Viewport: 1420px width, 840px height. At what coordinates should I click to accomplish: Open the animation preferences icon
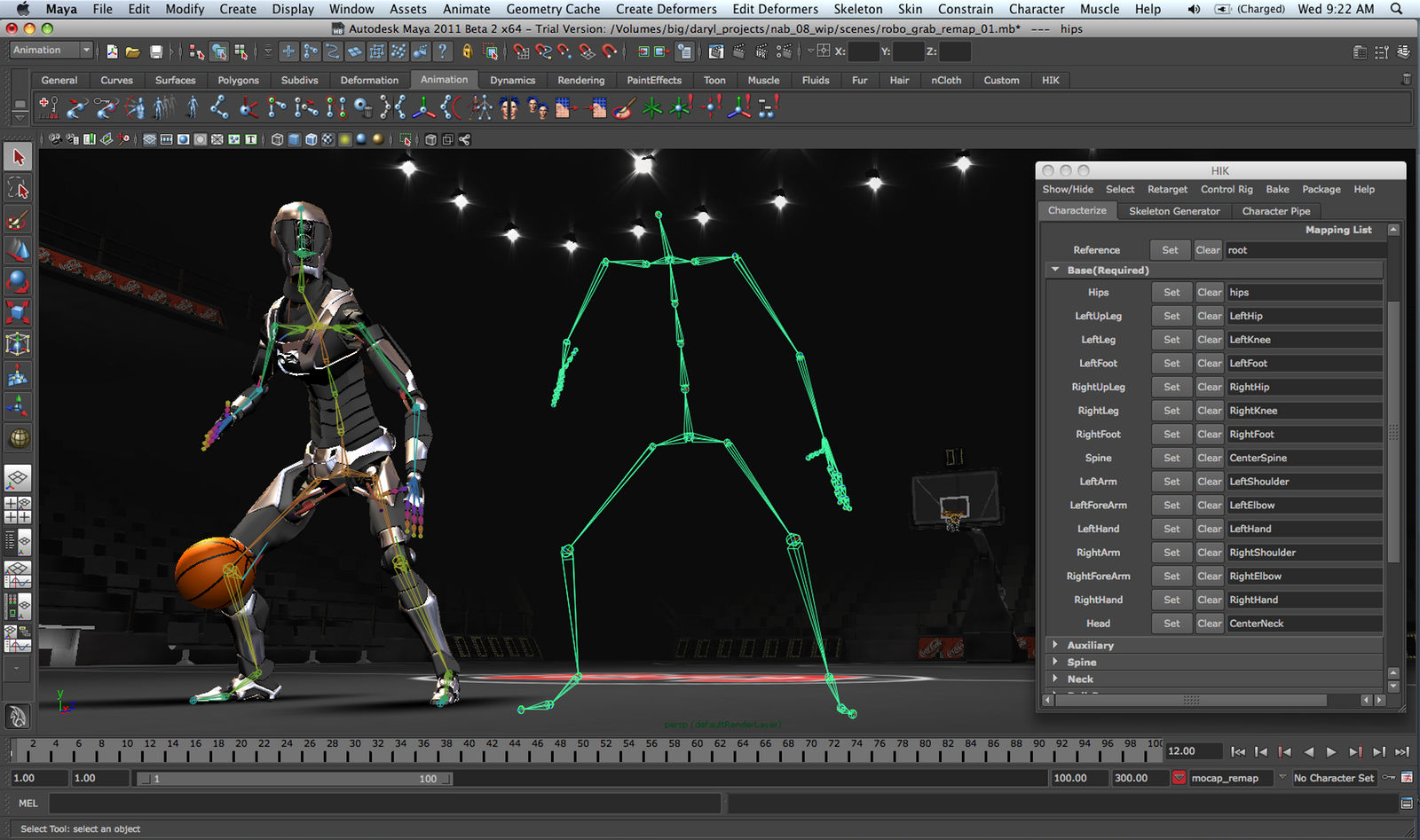[x=1407, y=778]
